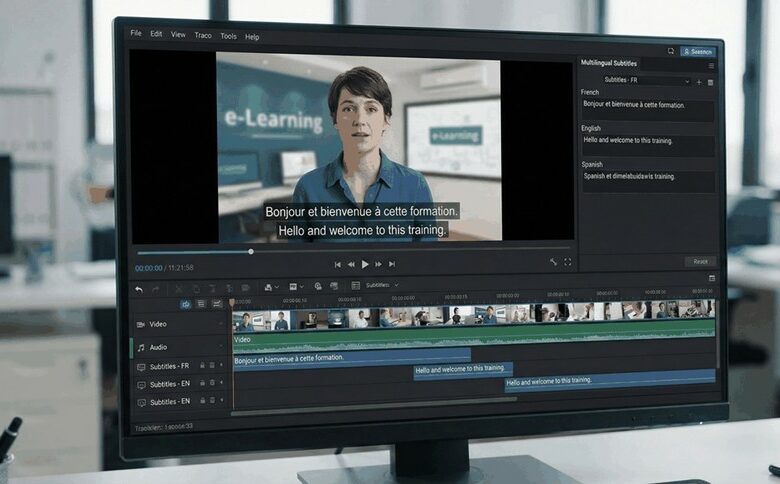Screen dimensions: 780x484
Task: Add a subtitle track with the plus icon
Action: [x=699, y=82]
